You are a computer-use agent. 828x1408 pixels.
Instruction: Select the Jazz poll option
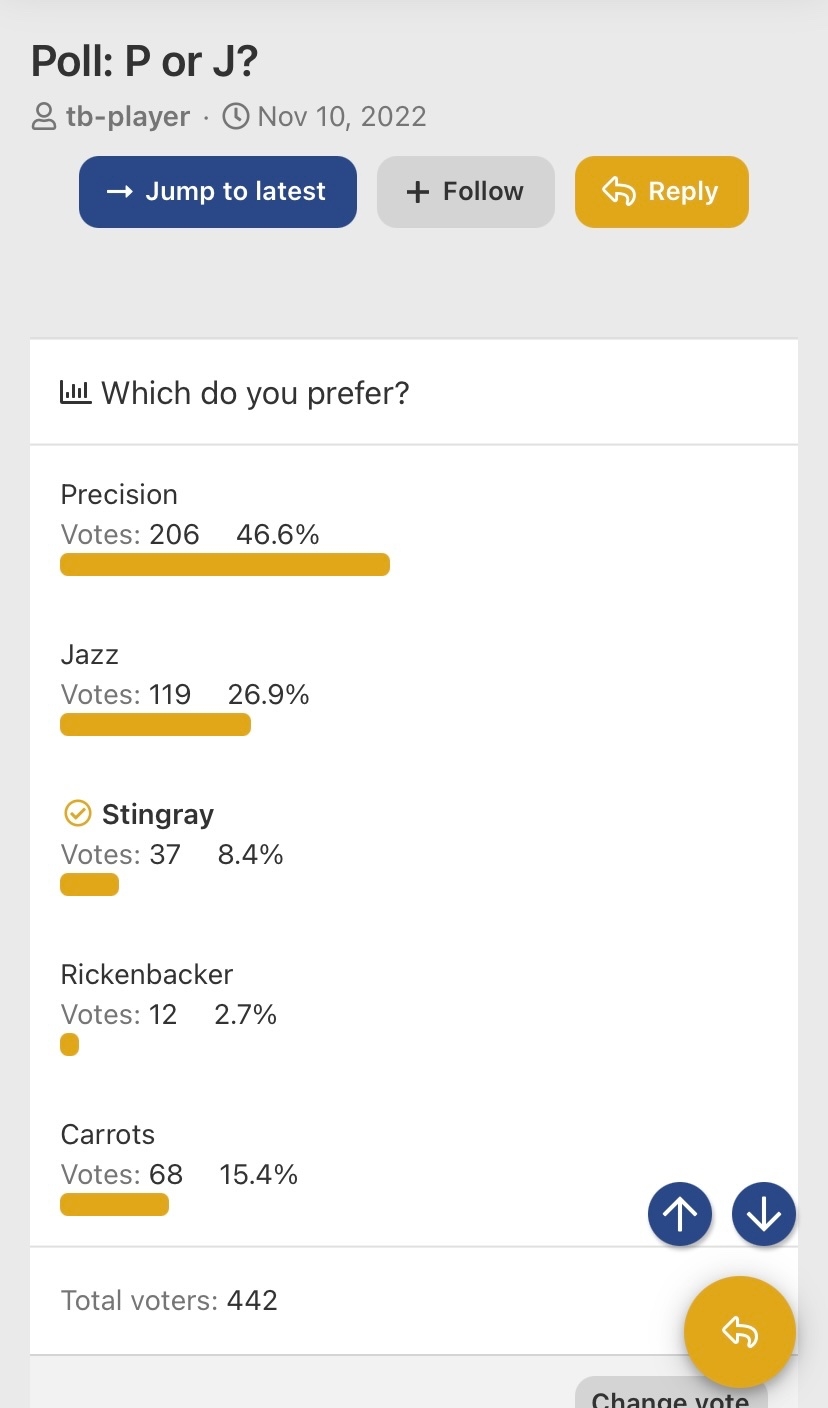[90, 654]
